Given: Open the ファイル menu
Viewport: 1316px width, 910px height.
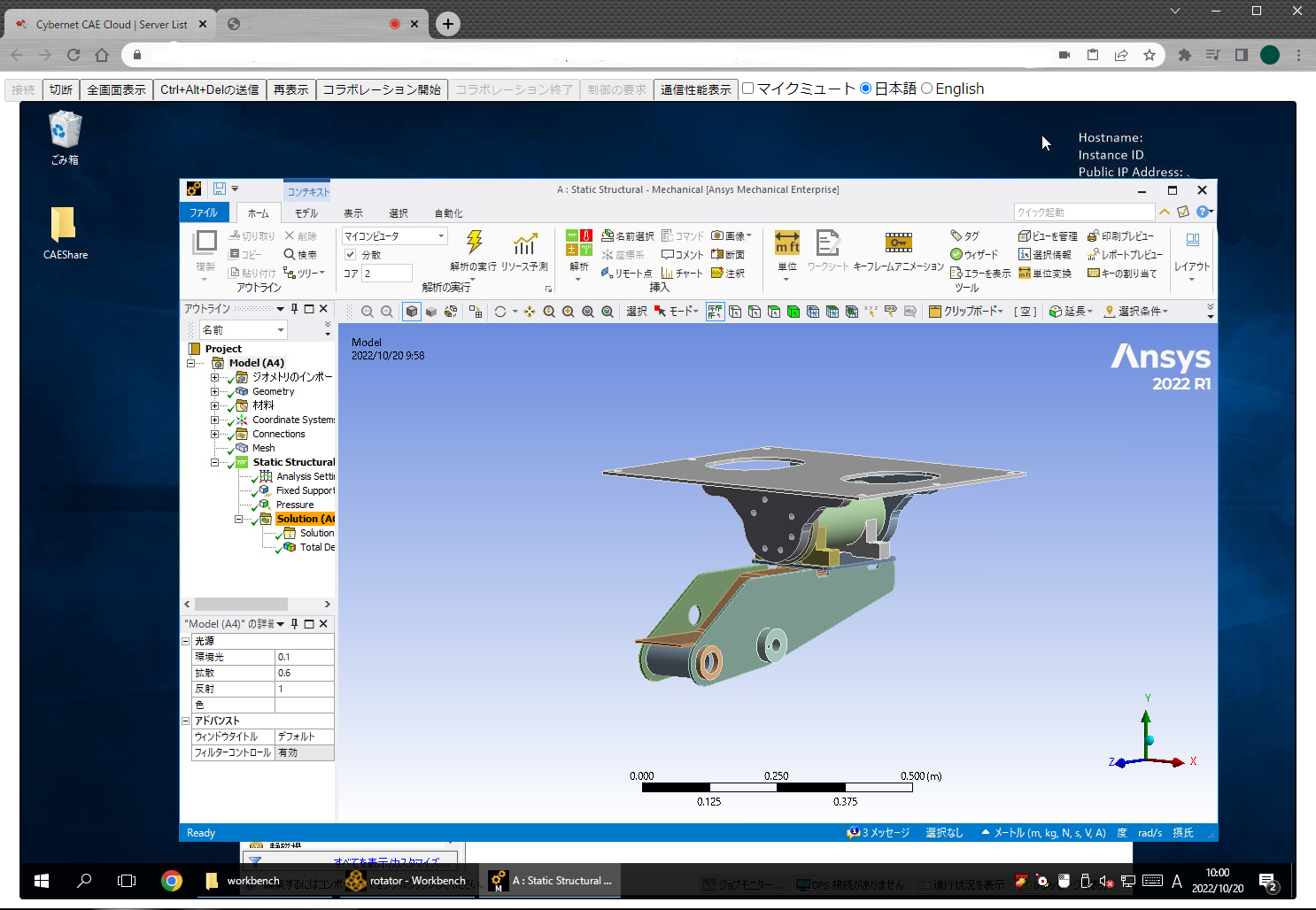Looking at the screenshot, I should pyautogui.click(x=204, y=213).
